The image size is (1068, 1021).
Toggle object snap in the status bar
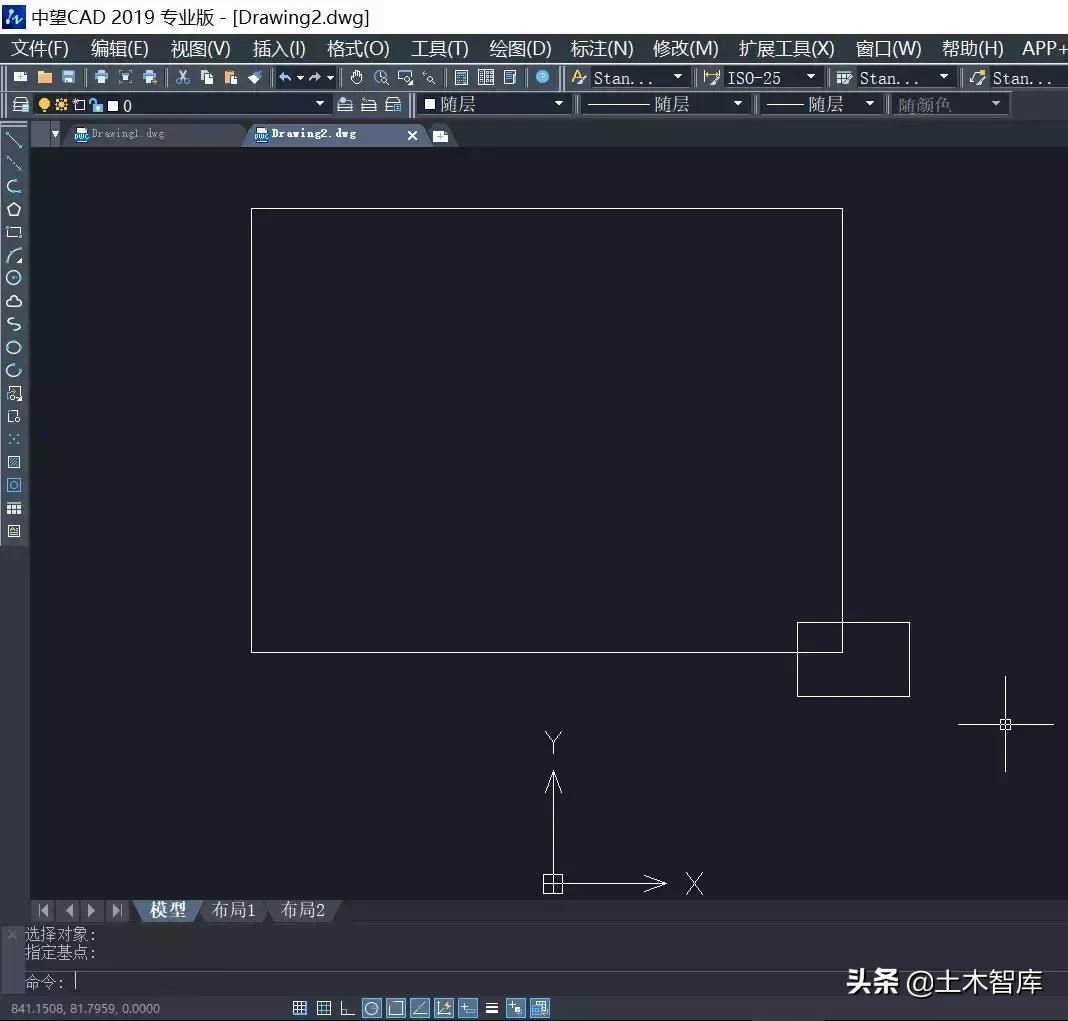(x=396, y=1008)
